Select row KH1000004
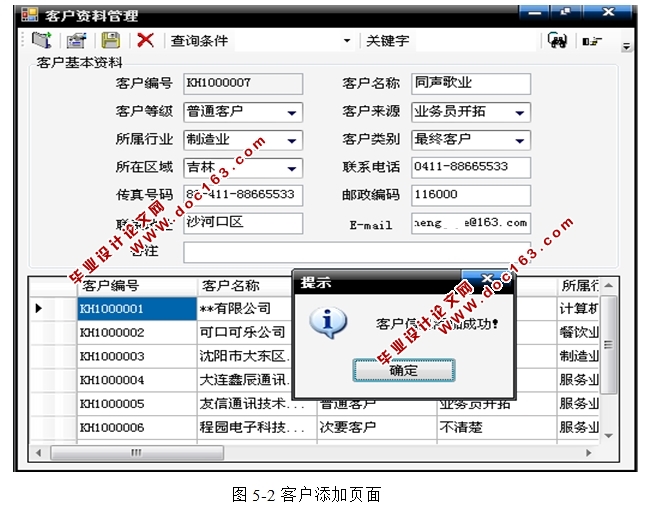Viewport: 646px width, 508px height. (x=137, y=380)
